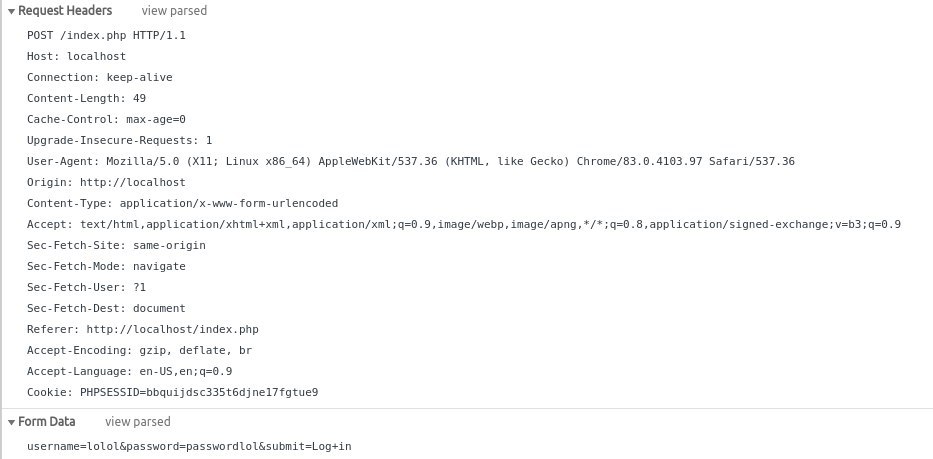933x459 pixels.
Task: Click the Content-Length: 49 header
Action: point(86,98)
